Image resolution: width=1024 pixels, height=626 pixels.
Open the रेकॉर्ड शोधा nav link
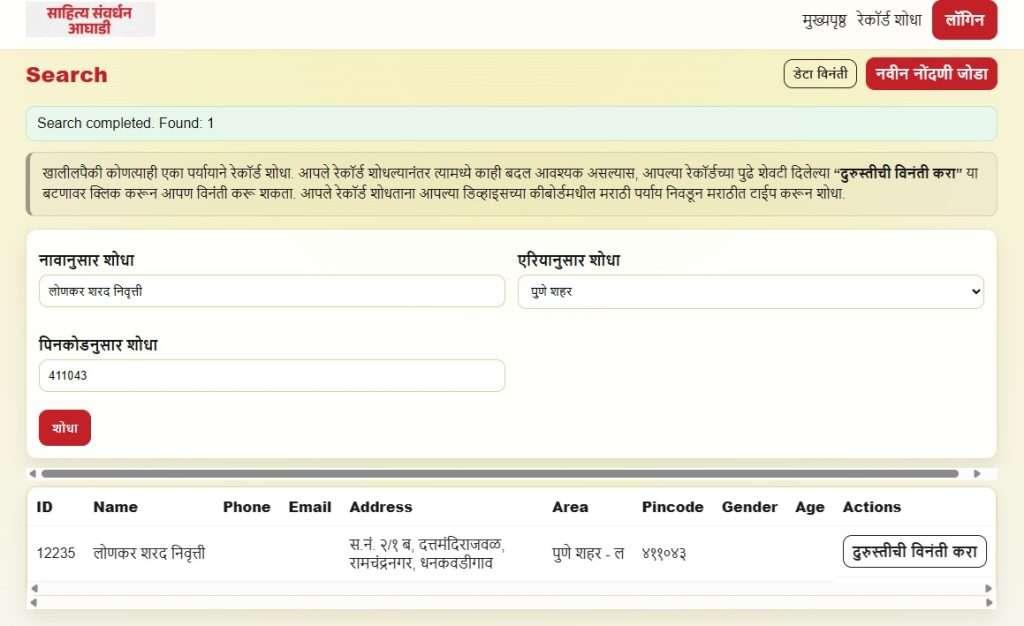coord(889,20)
